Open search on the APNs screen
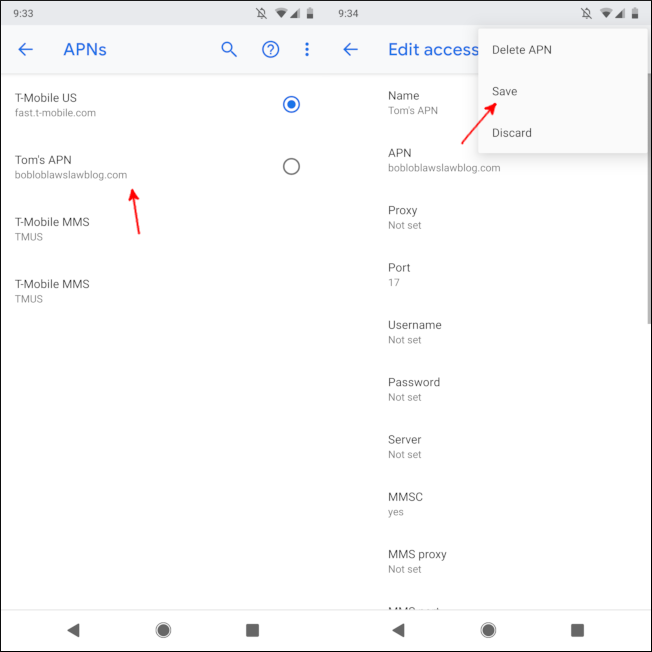This screenshot has height=652, width=652. pos(229,49)
